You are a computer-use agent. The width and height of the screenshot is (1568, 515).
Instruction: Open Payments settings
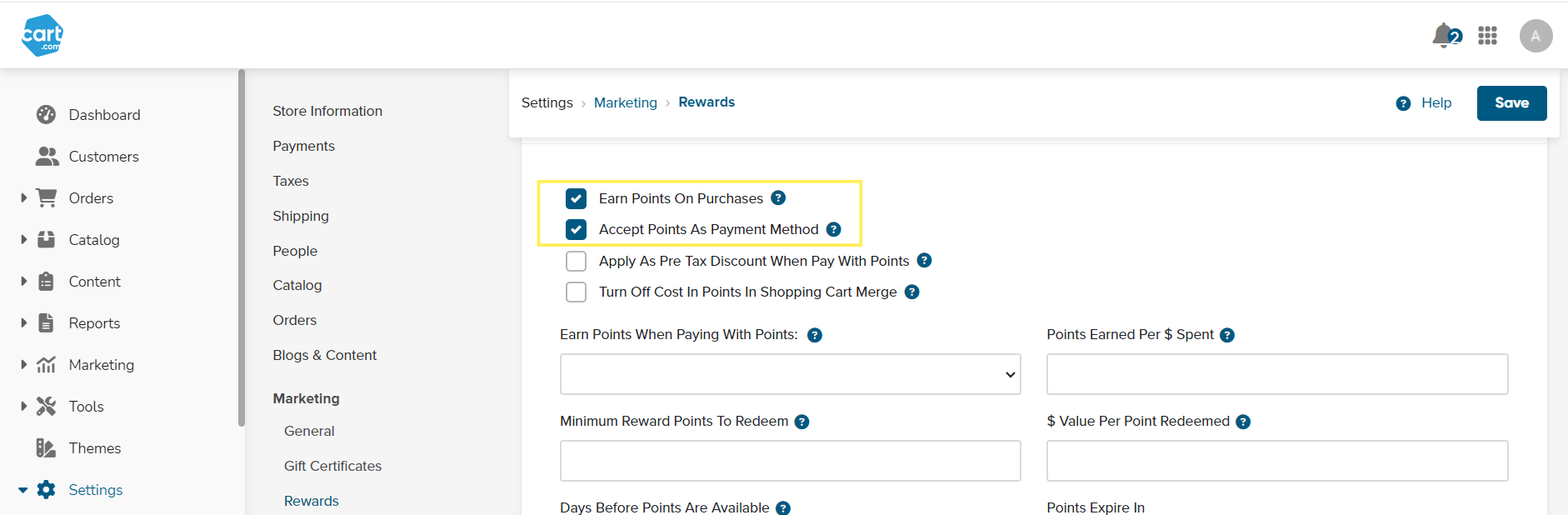(x=303, y=146)
